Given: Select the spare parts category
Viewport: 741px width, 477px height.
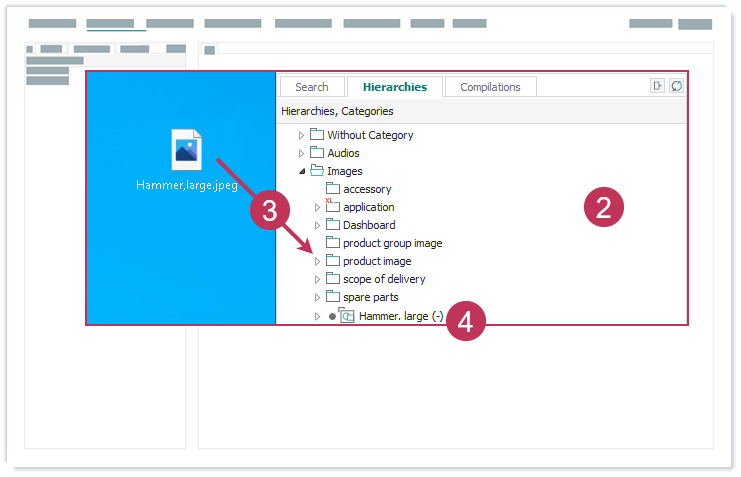Looking at the screenshot, I should point(370,297).
